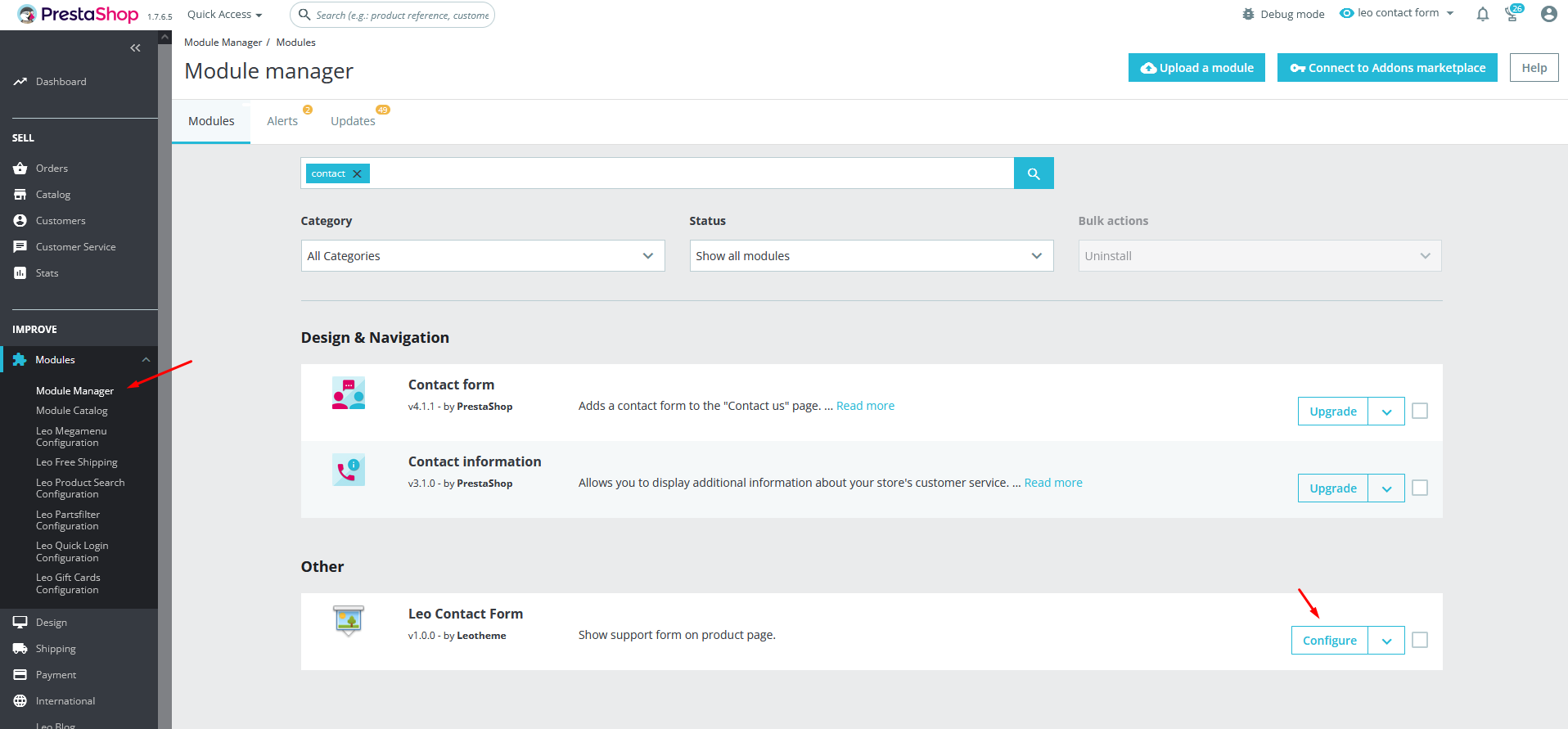This screenshot has width=1568, height=729.
Task: Open Leo Partsfilter Configuration
Action: tap(68, 520)
